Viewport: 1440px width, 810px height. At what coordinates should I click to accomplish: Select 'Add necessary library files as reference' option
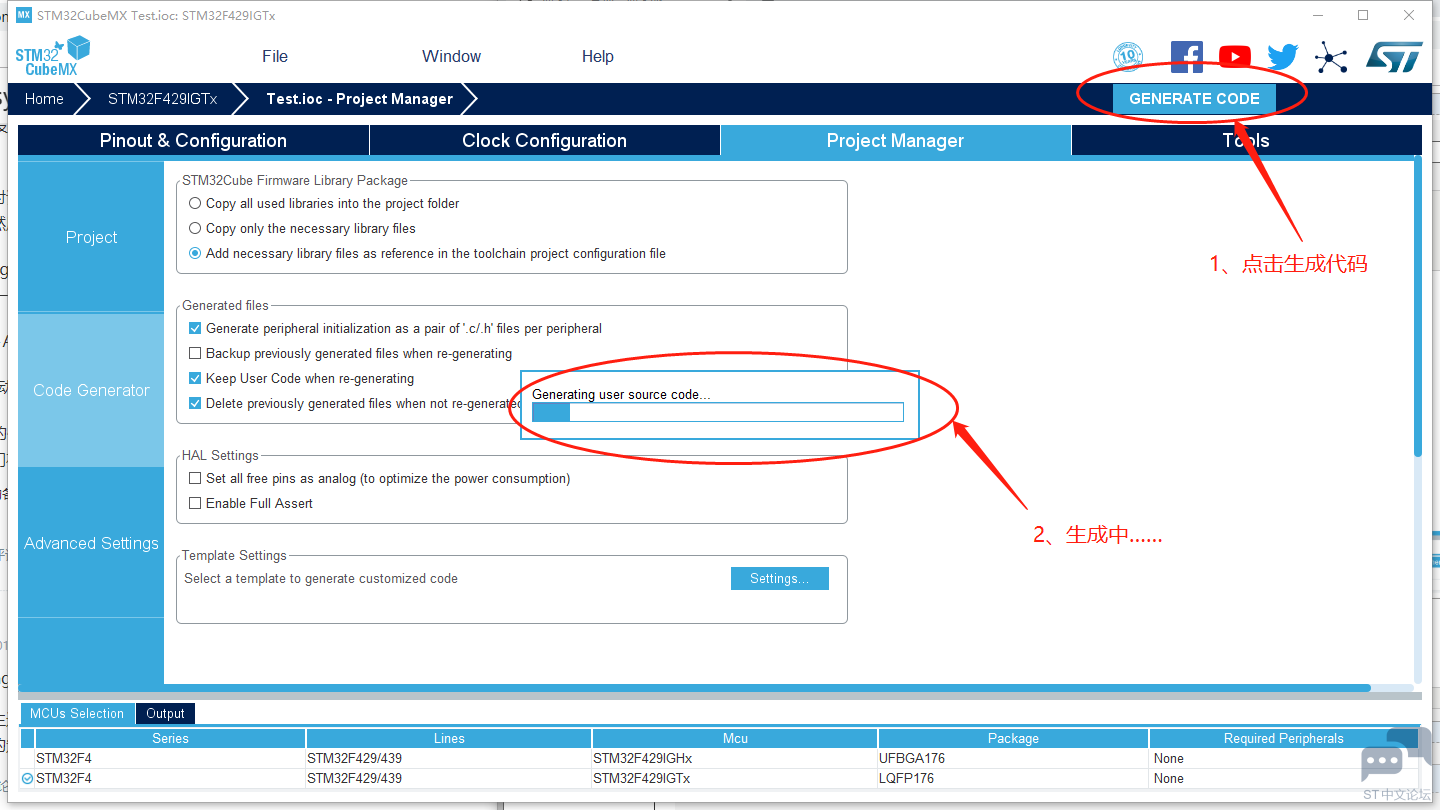[195, 253]
